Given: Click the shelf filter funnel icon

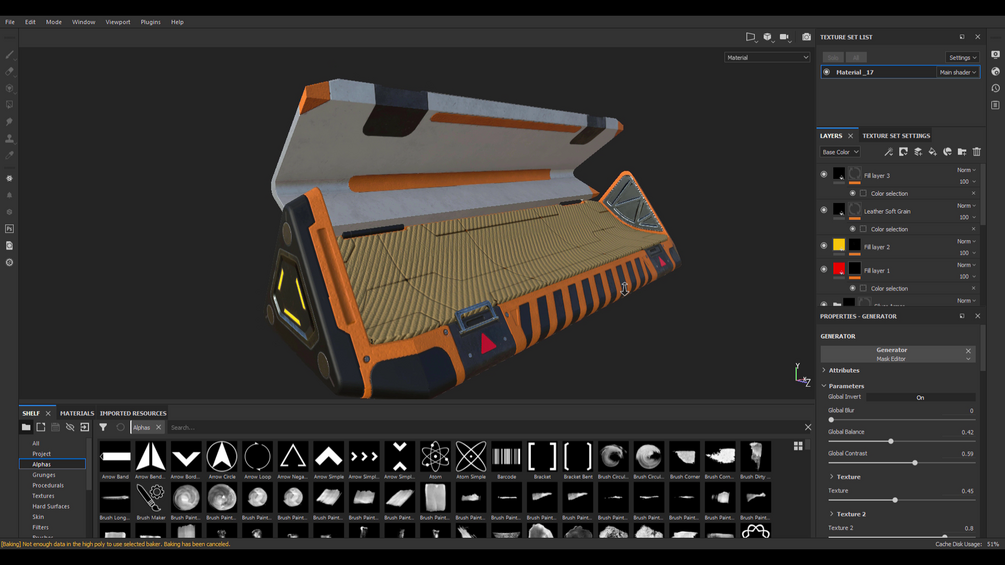Looking at the screenshot, I should point(103,427).
